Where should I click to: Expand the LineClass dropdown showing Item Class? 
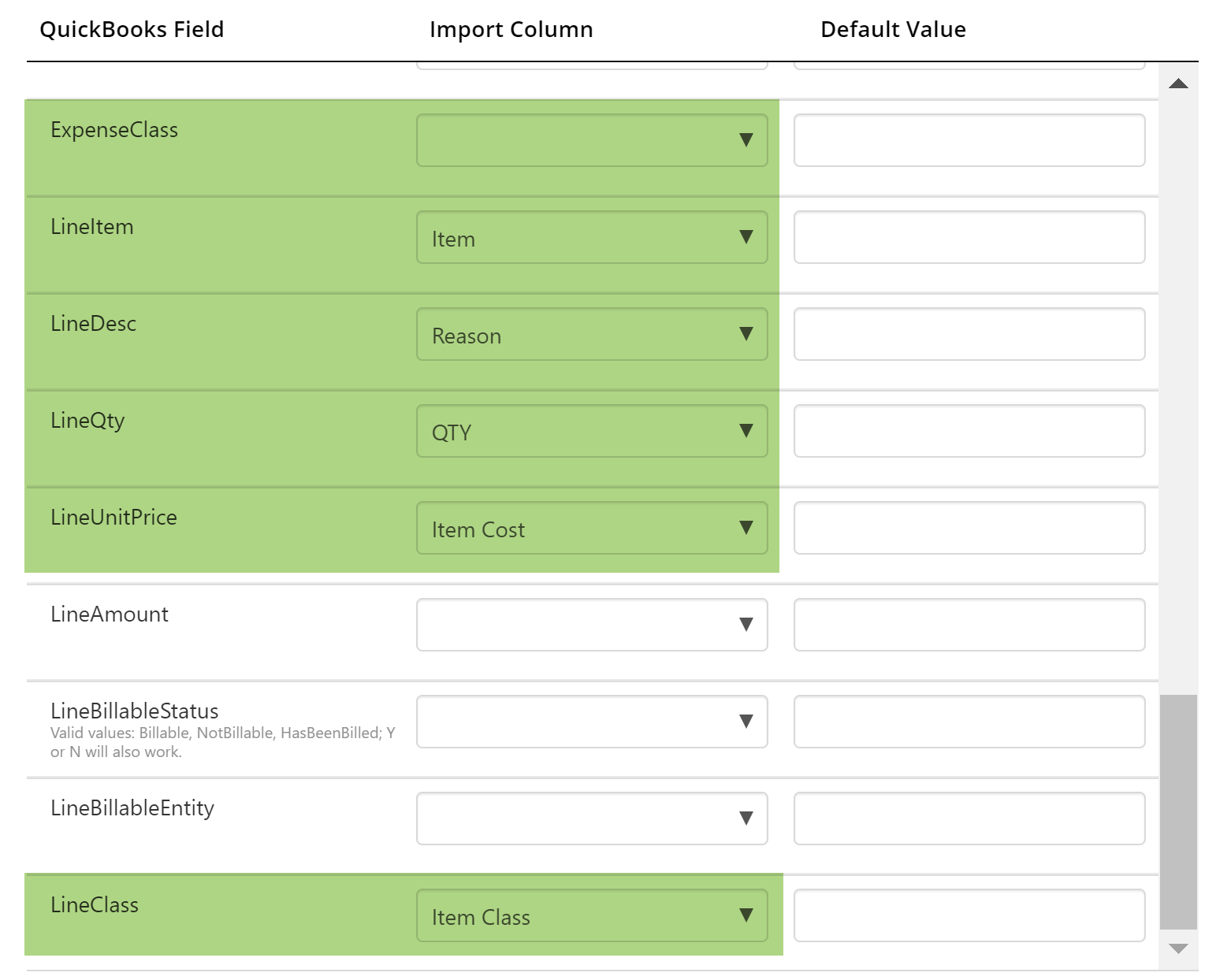coord(591,915)
